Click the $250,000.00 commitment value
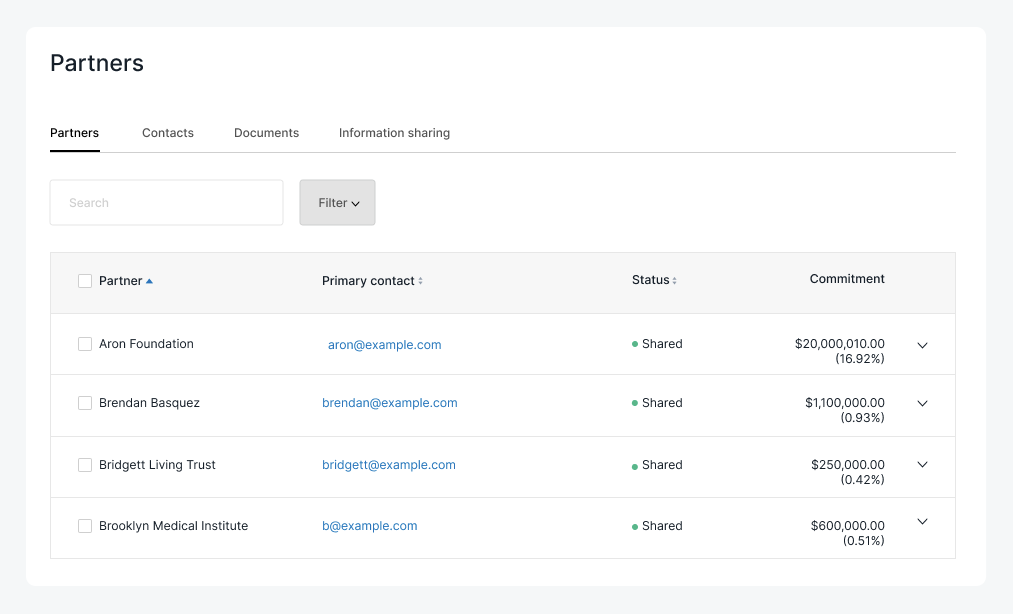 pos(848,465)
